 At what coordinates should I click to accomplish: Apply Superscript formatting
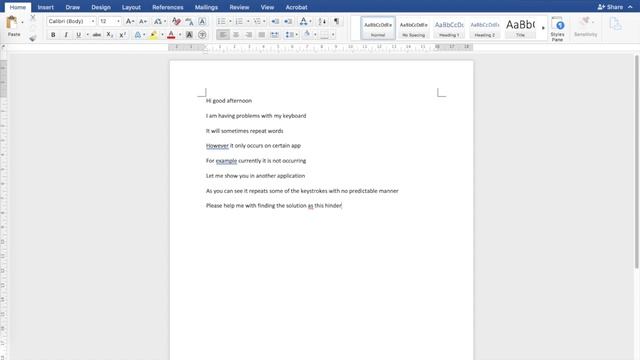point(122,35)
